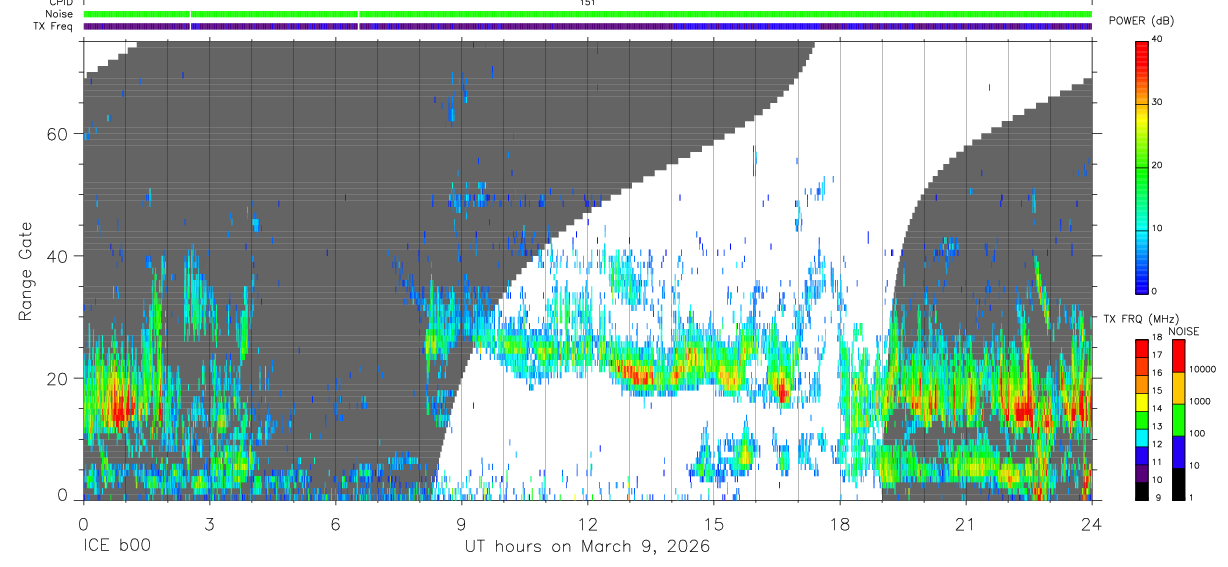Click the UT hours on March 9, 2026 title
Screen dimensions: 1228x567
pos(587,547)
